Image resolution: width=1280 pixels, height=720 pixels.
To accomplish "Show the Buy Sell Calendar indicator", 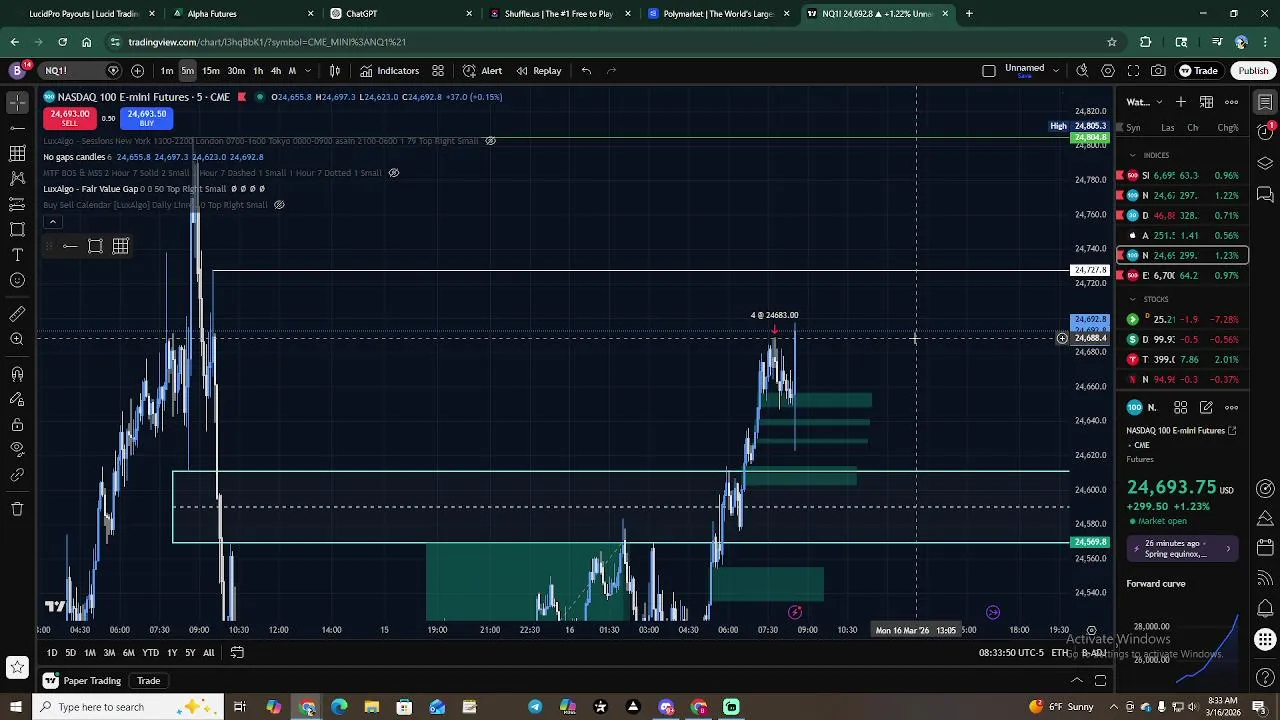I will click(x=279, y=205).
